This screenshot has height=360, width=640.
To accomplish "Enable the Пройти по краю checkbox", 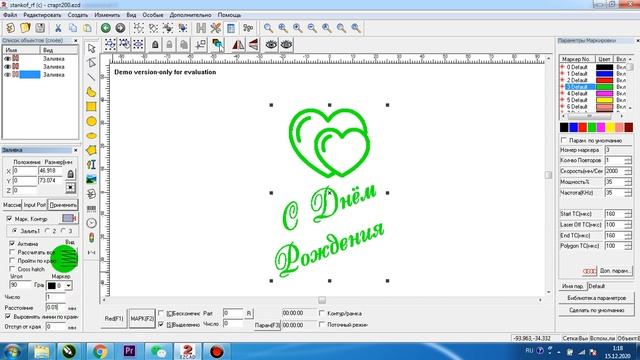I will click(12, 260).
